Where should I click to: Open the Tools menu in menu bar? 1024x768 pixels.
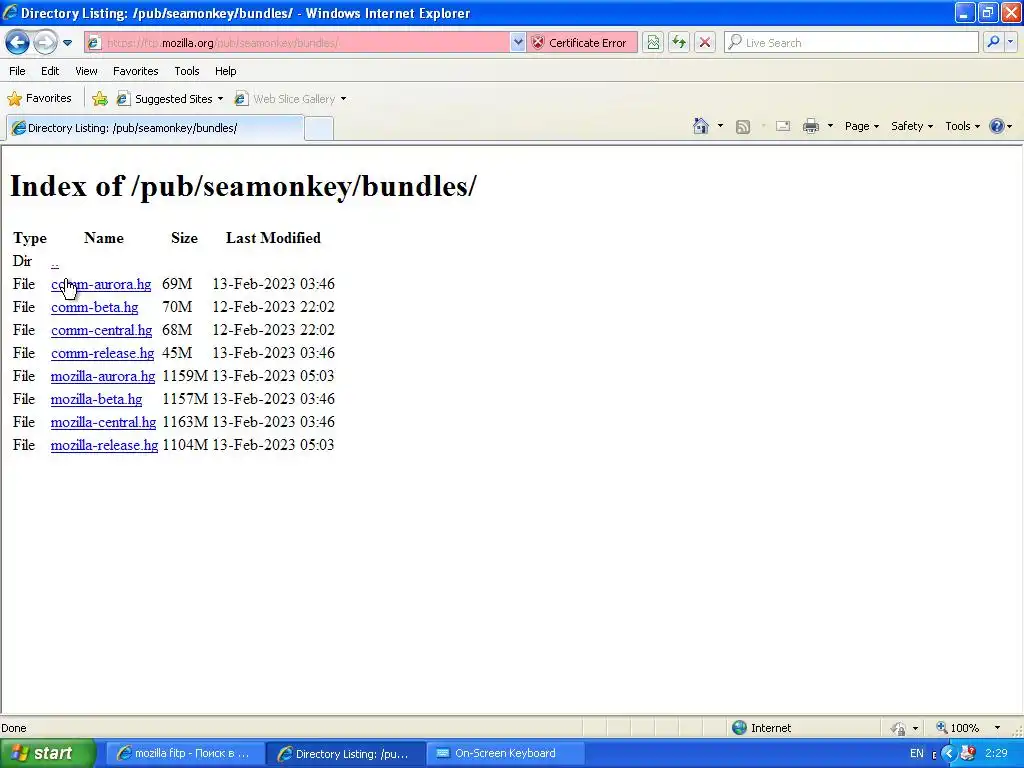pos(187,71)
